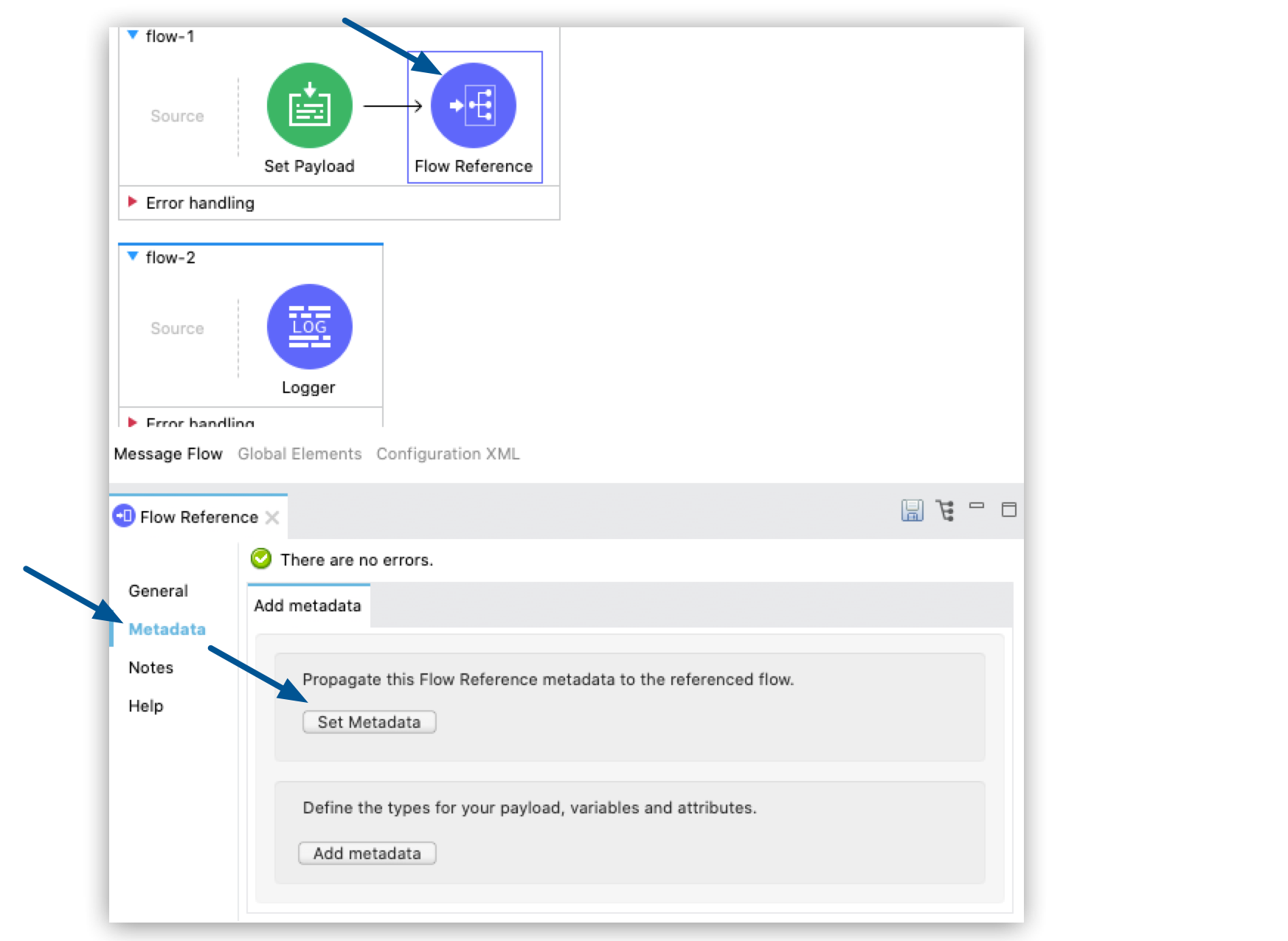Select the Add metadata tab

coord(306,605)
